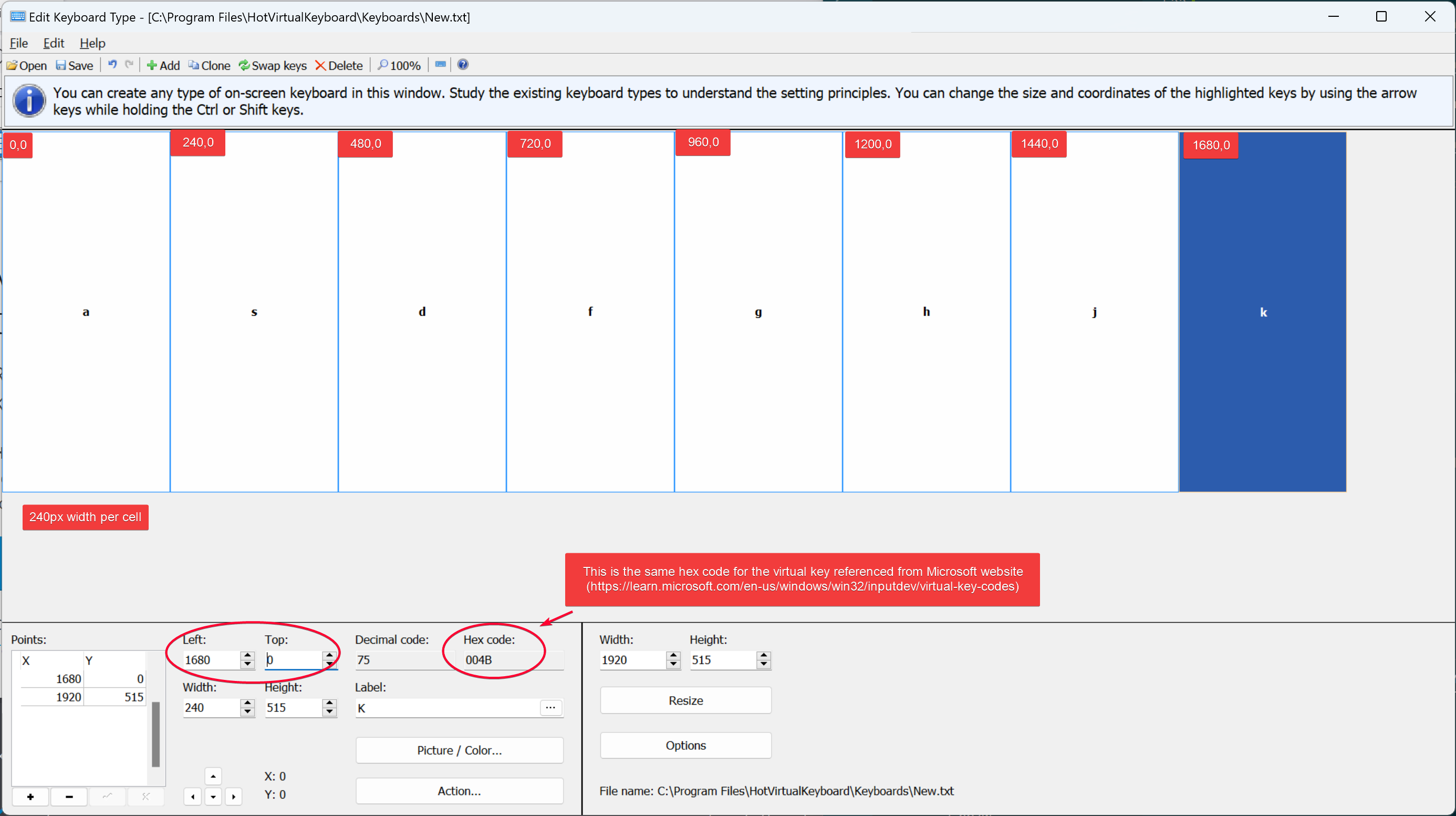Viewport: 1456px width, 816px height.
Task: Select the highlighted blue 'k' key
Action: pos(1263,312)
